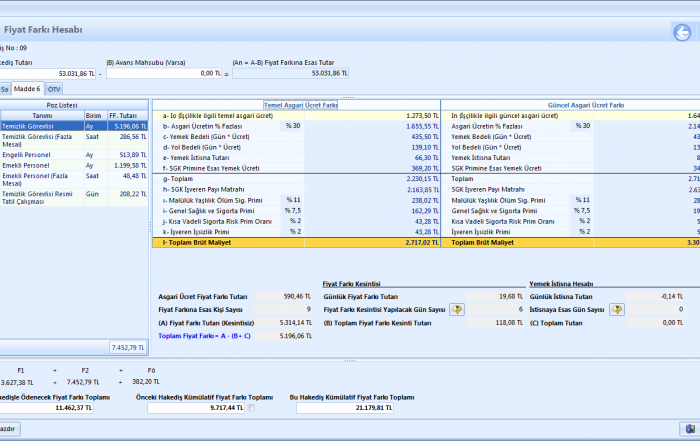
Task: Select the Madde 6 tab
Action: (x=27, y=89)
